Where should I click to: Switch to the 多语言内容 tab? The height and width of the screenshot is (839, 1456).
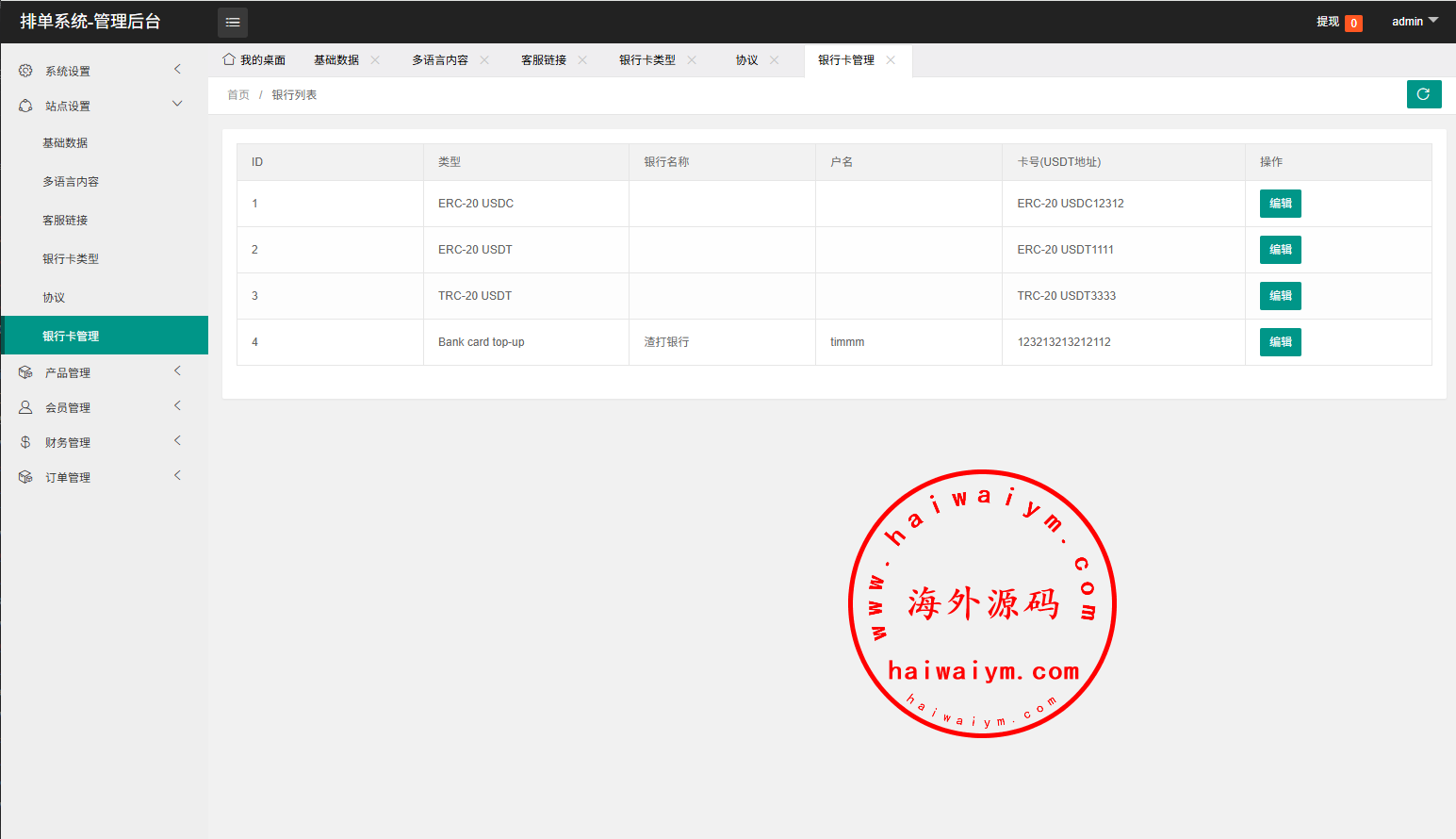coord(439,60)
